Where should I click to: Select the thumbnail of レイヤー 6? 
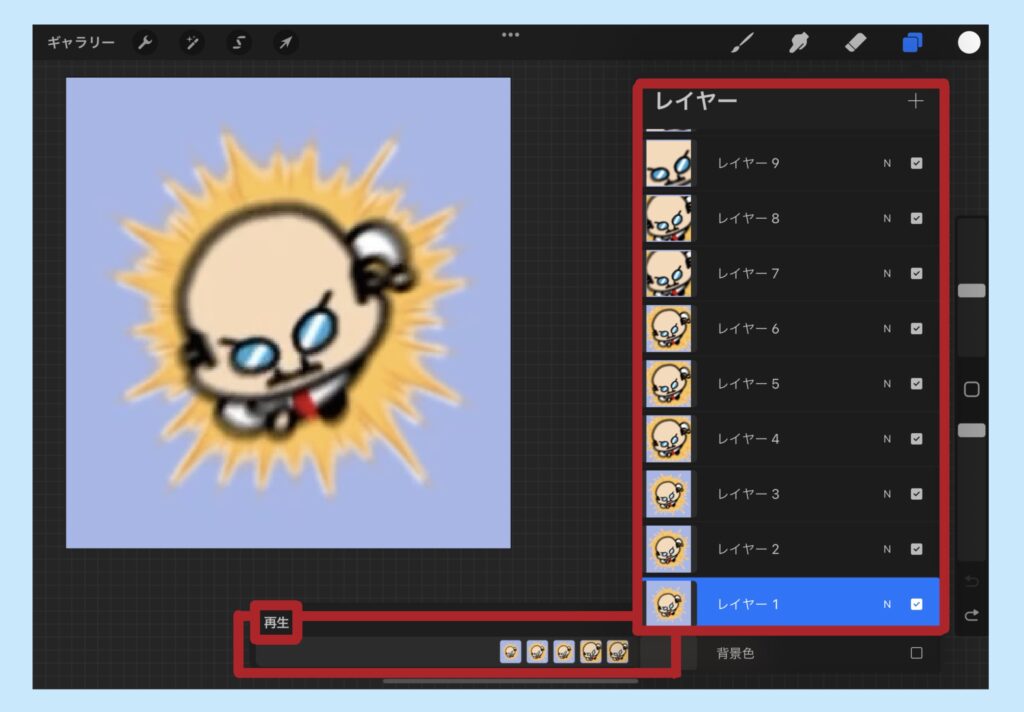click(x=669, y=329)
